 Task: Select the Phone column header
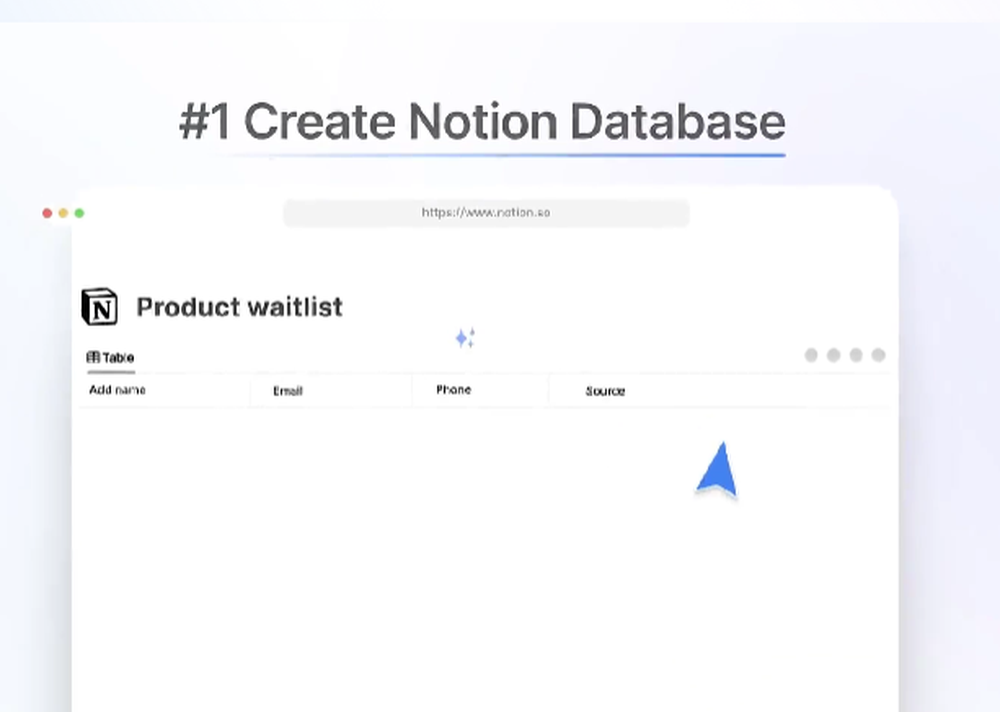453,390
